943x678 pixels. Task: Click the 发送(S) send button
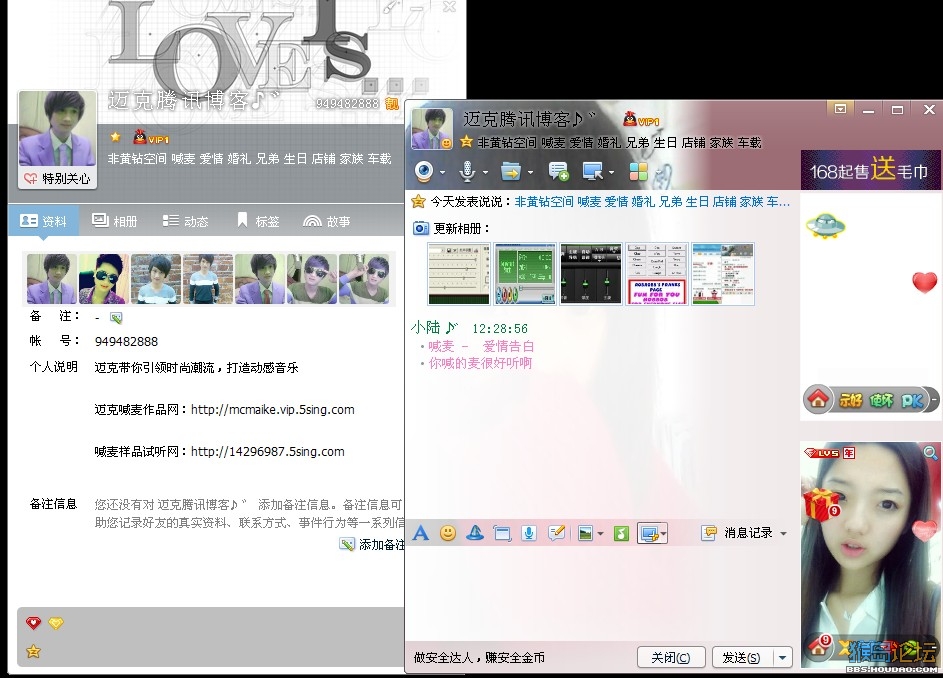click(741, 658)
